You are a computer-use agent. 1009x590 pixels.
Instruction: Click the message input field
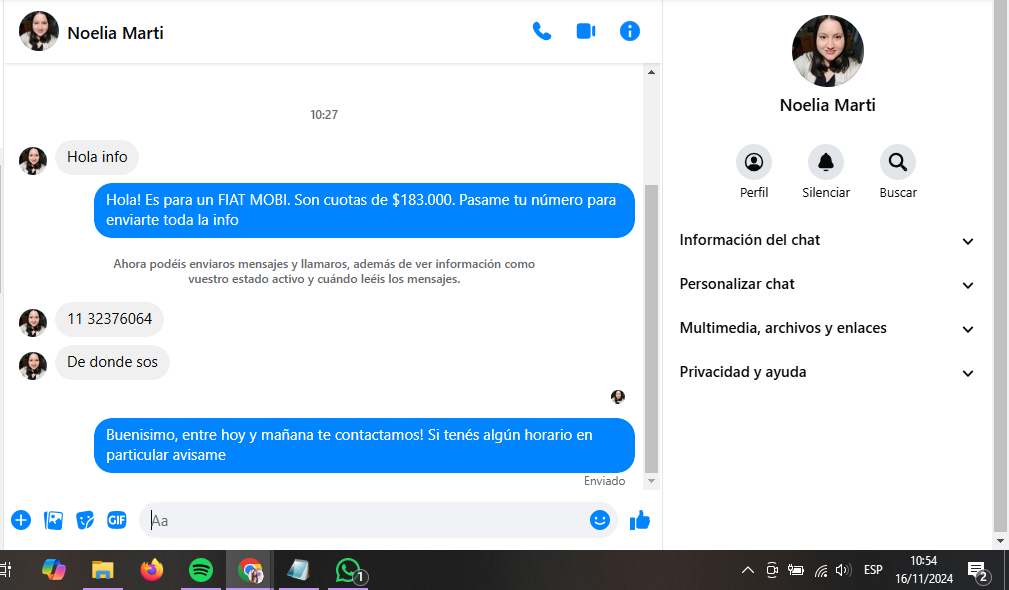tap(365, 520)
